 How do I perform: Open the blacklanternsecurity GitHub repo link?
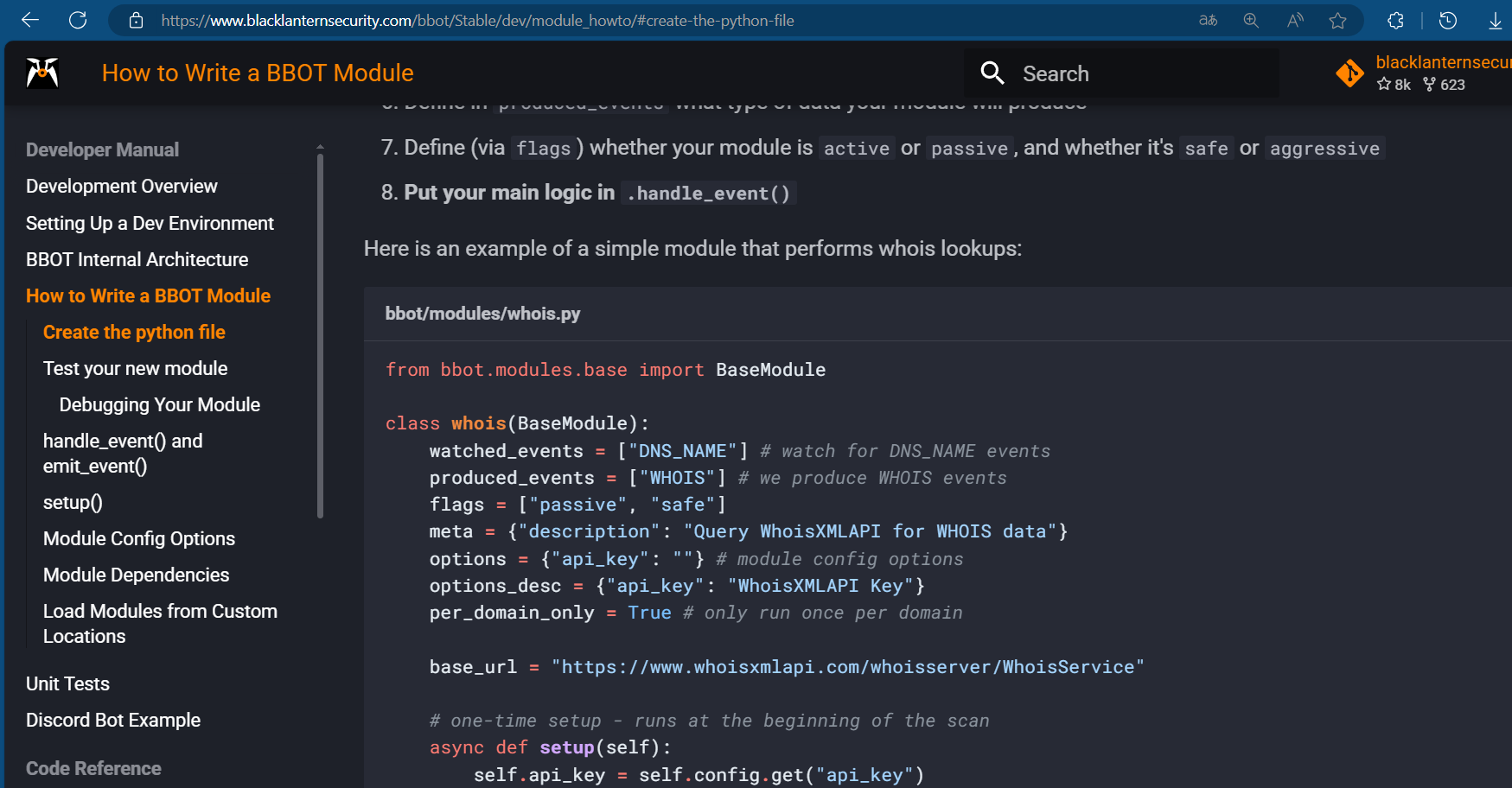pyautogui.click(x=1422, y=73)
